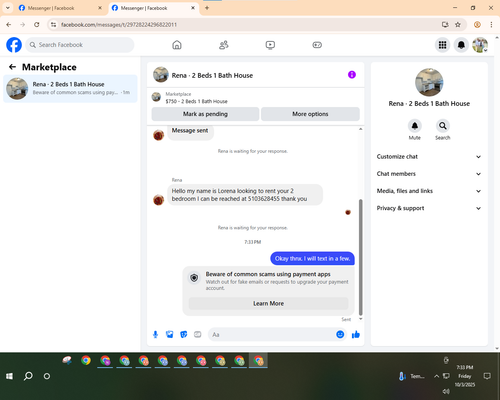Image resolution: width=500 pixels, height=400 pixels.
Task: Click chat scroll-down arrow
Action: point(360,319)
